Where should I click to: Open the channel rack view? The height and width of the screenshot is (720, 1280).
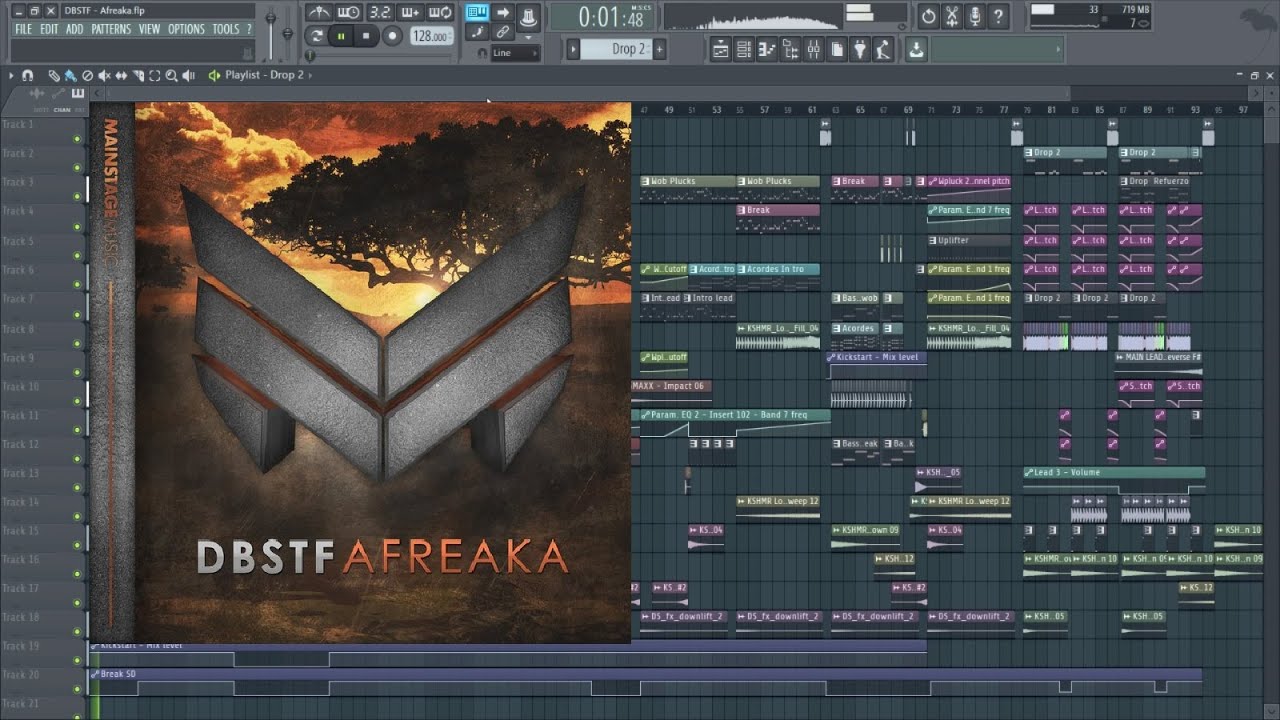[744, 49]
